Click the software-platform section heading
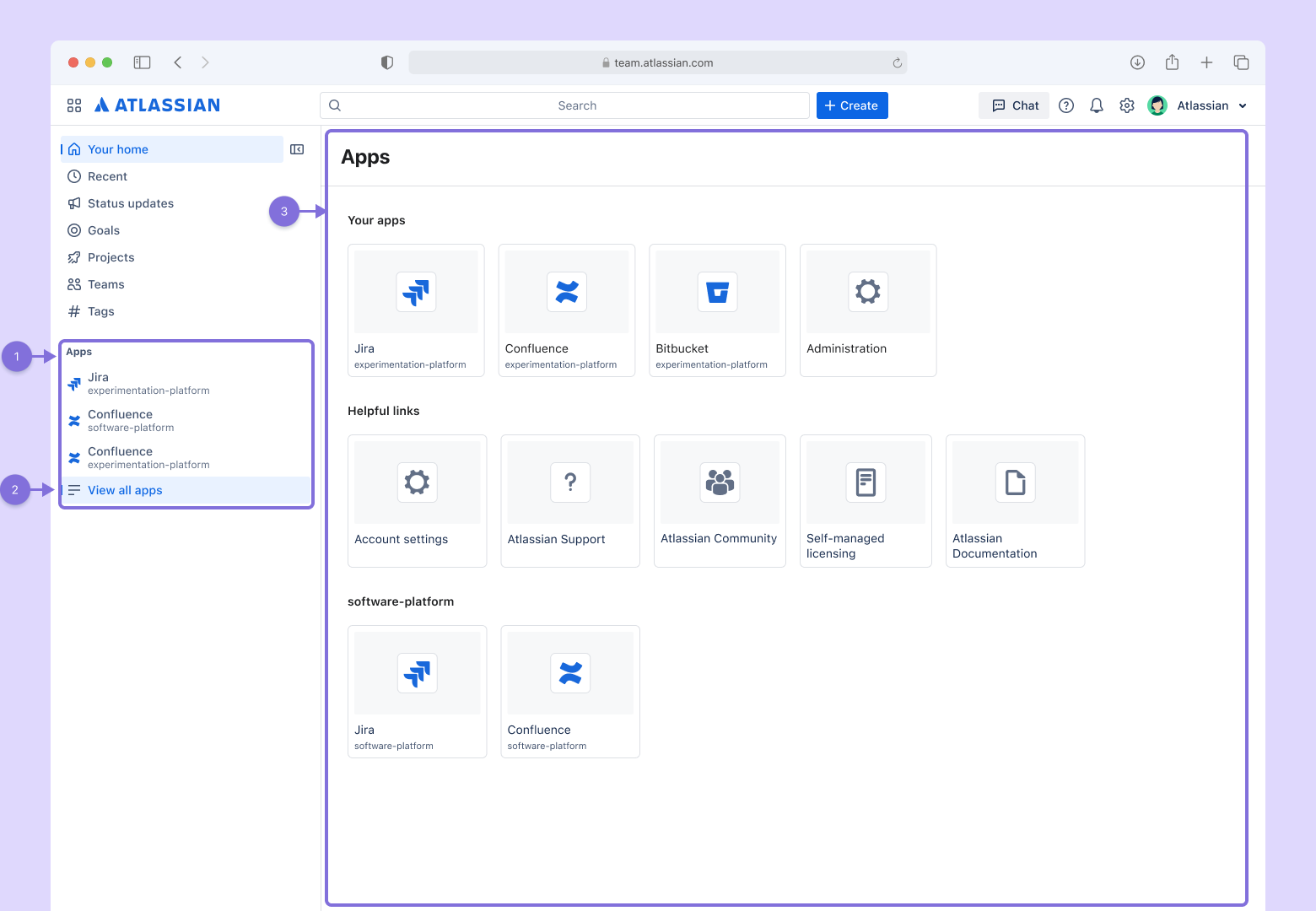1316x911 pixels. (x=401, y=601)
